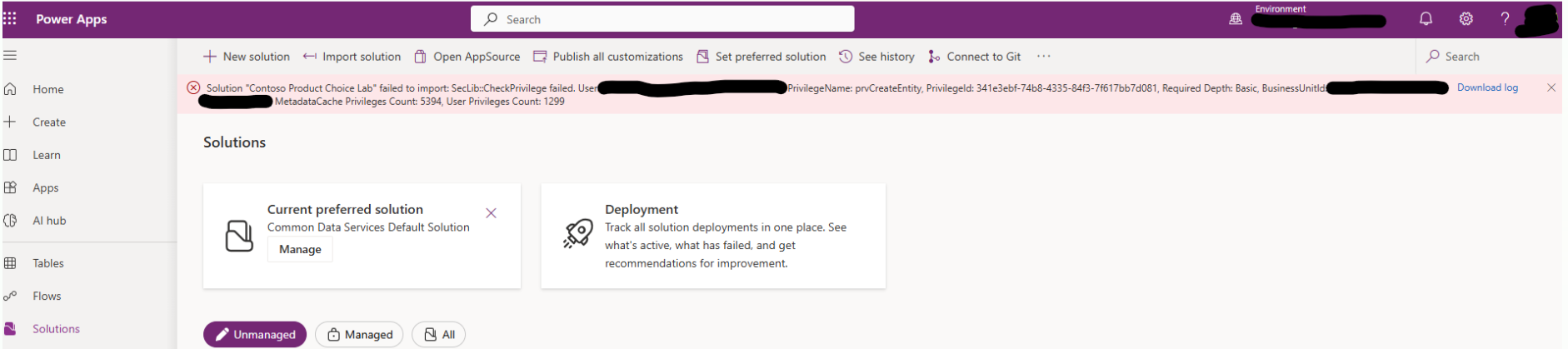Click the Solutions icon in sidebar
The image size is (1568, 349).
(x=10, y=329)
